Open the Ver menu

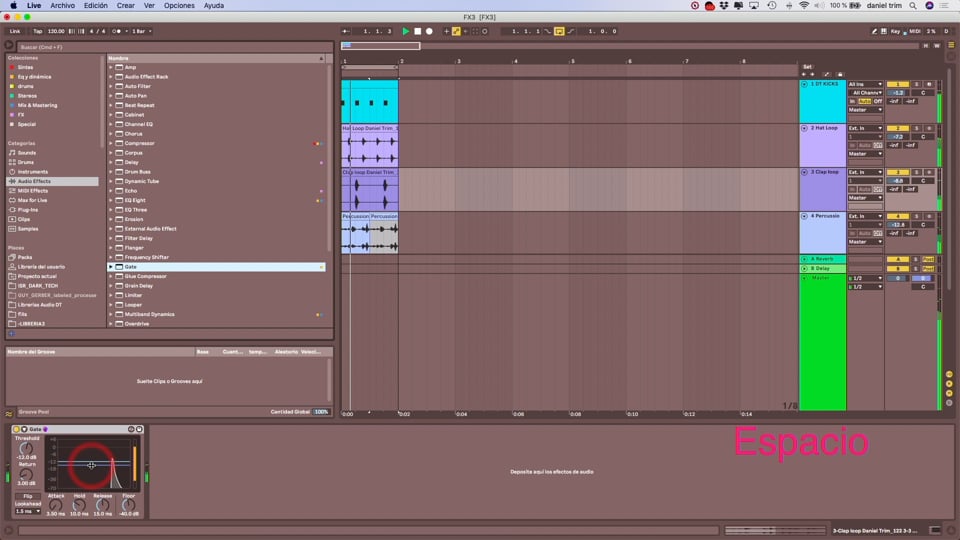click(x=149, y=6)
